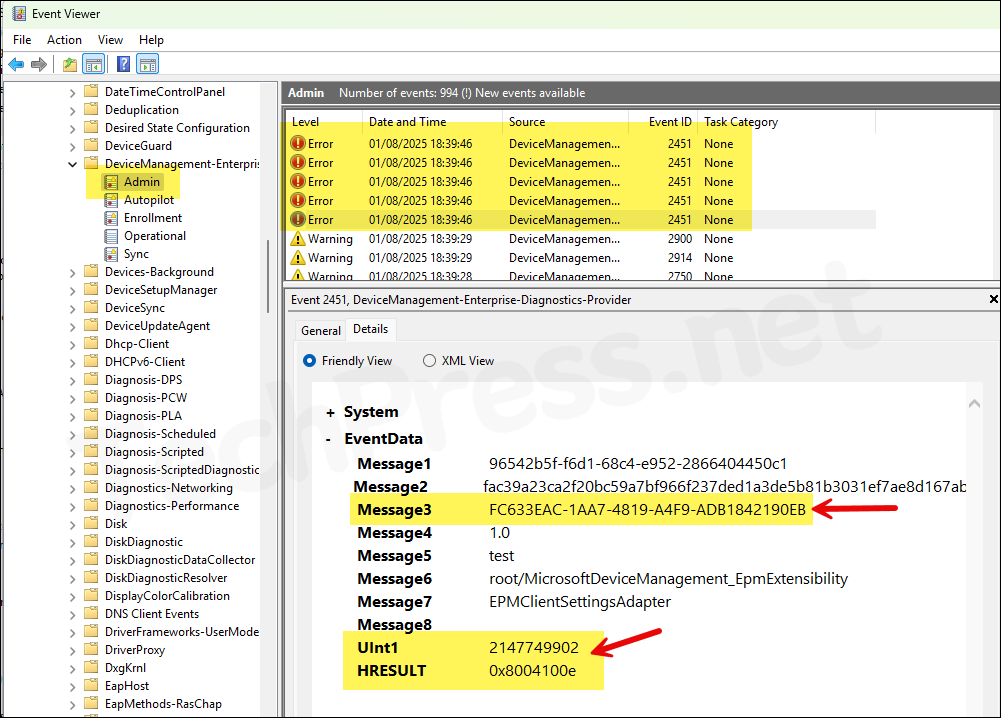This screenshot has height=718, width=1001.
Task: Click the Message5 value test
Action: [x=501, y=556]
